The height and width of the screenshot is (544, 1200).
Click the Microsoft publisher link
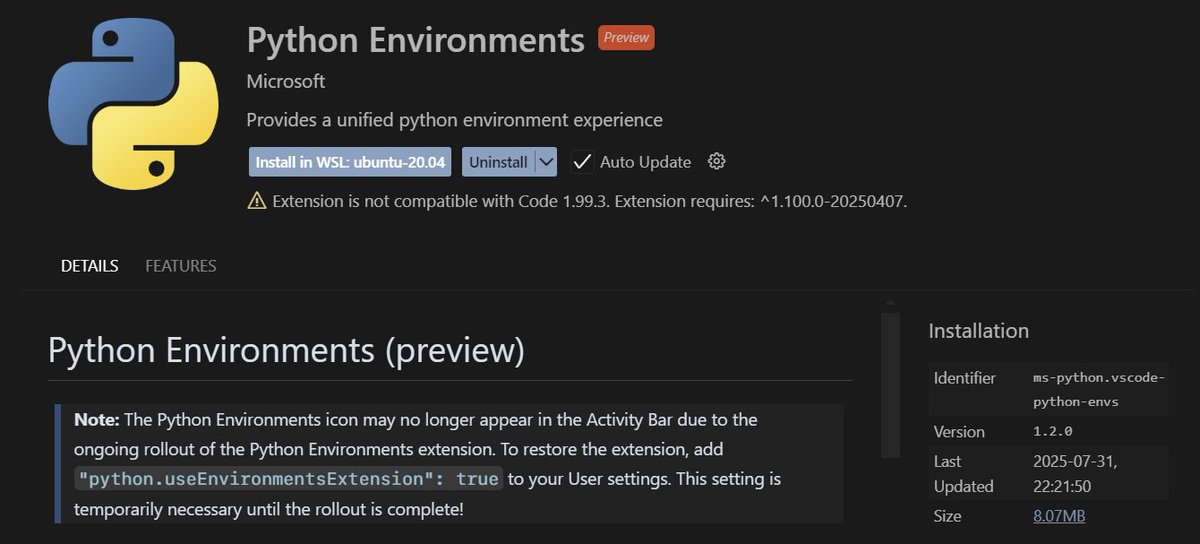point(286,81)
